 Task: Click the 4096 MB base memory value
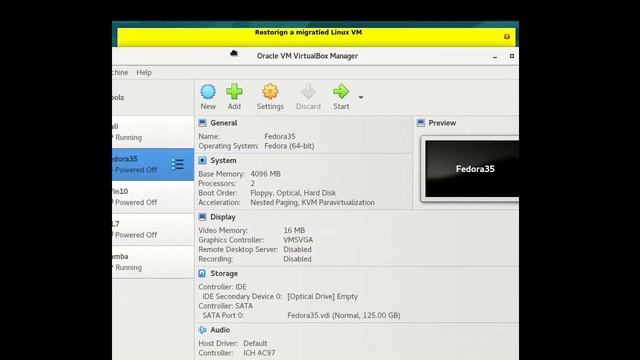pyautogui.click(x=265, y=174)
